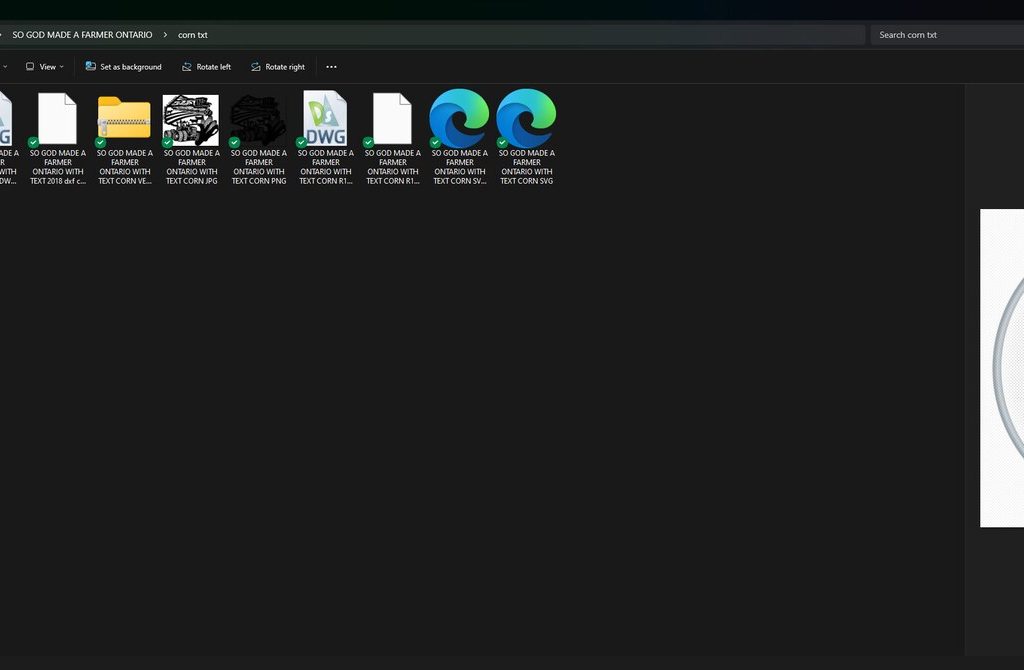Navigate to SO GOD MADE A FARMER ONTARIO breadcrumb
Screen dimensions: 1024x670
pos(82,35)
